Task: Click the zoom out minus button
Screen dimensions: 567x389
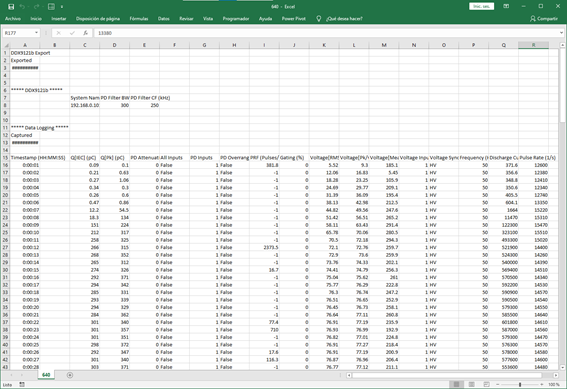Action: 498,384
